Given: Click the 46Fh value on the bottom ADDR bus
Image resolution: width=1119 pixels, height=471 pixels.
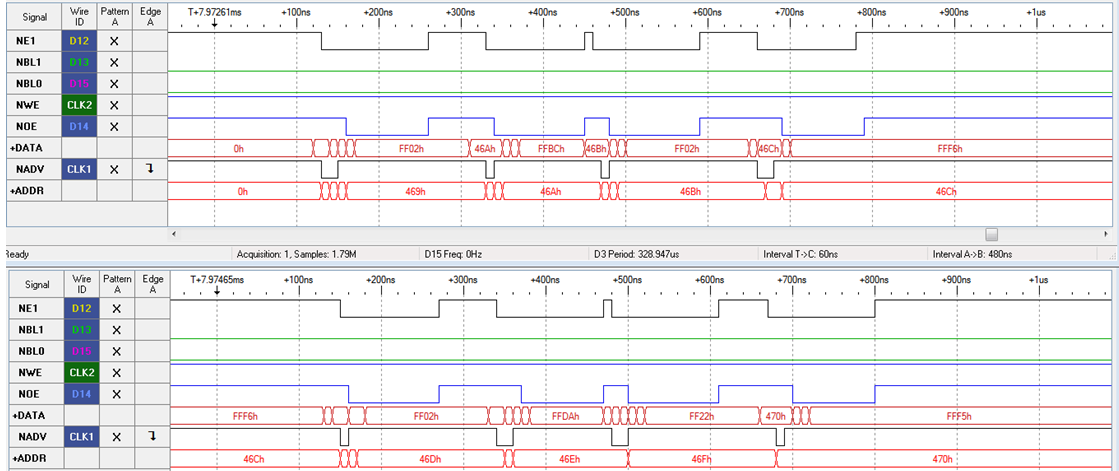Looking at the screenshot, I should (x=703, y=458).
